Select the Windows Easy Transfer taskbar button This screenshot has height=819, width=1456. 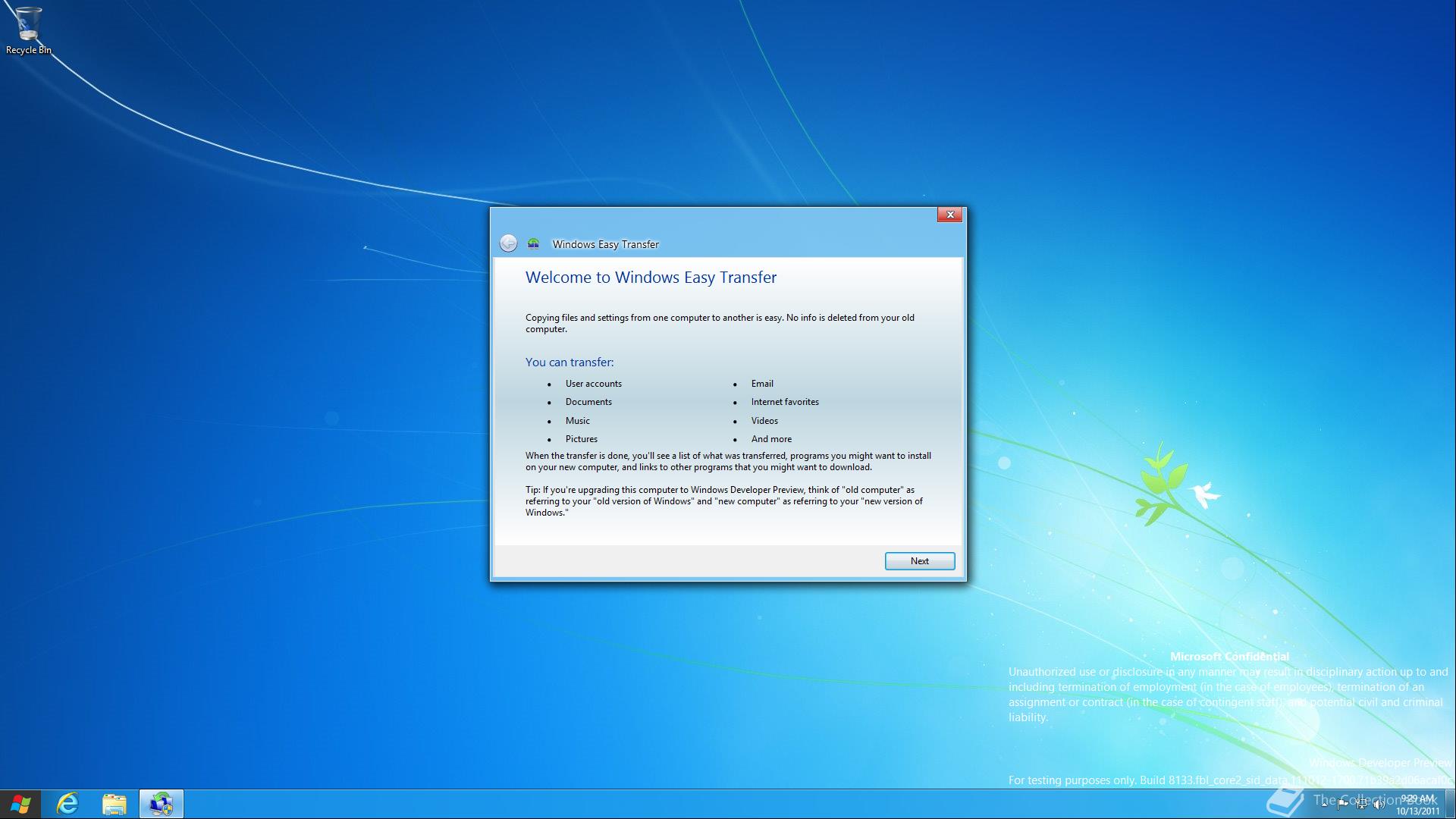click(161, 804)
